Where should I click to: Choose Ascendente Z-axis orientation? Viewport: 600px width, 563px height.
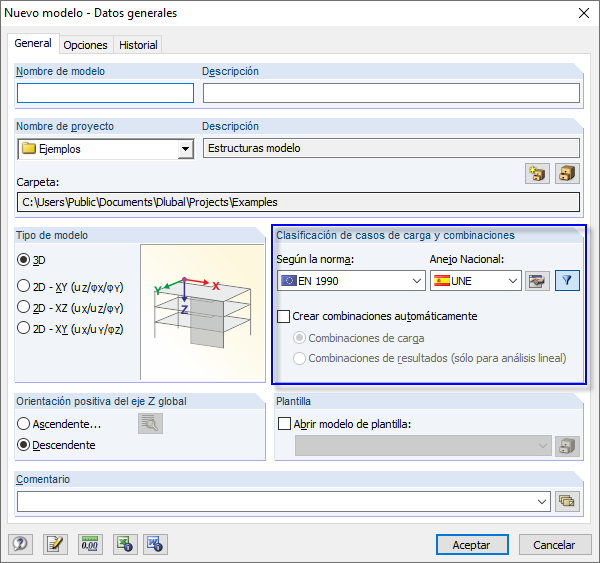[59, 424]
